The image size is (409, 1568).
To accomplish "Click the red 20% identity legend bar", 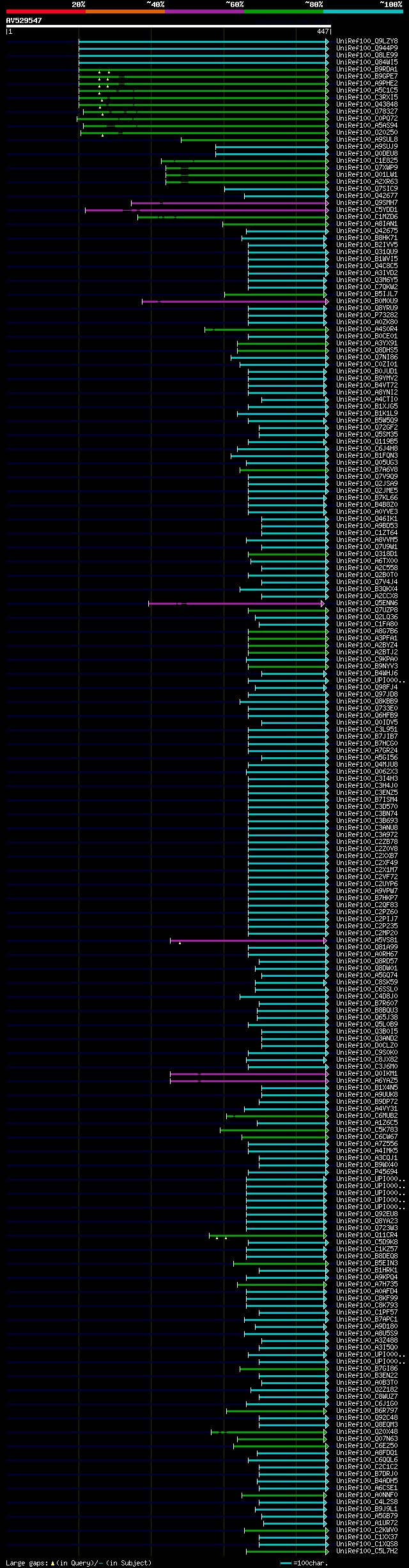I will tap(45, 11).
